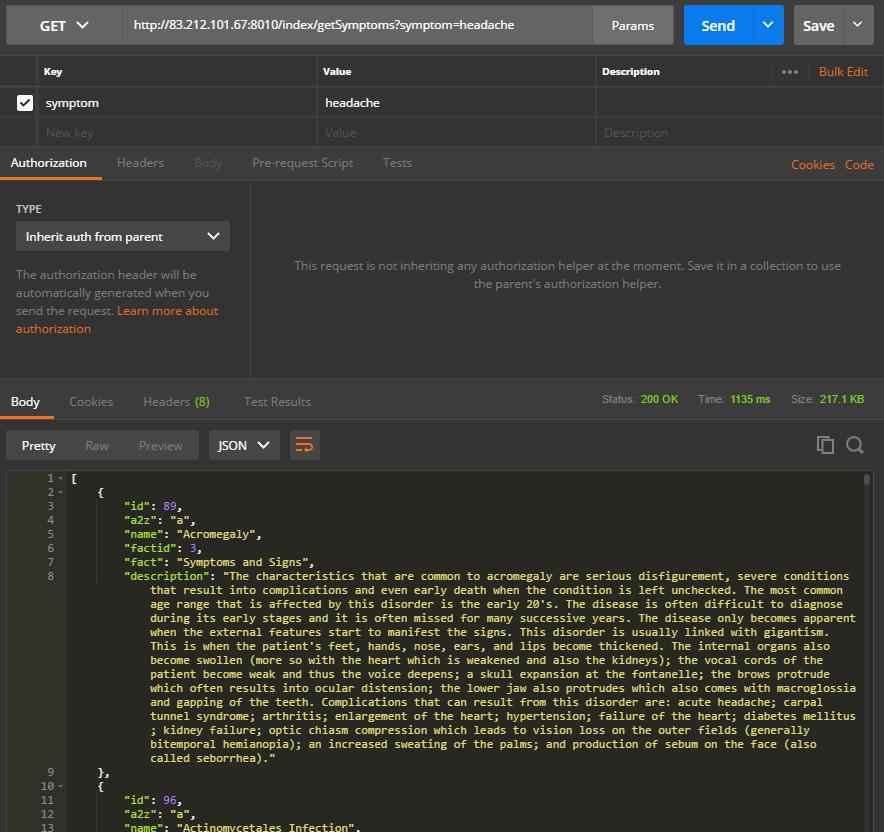Image resolution: width=884 pixels, height=832 pixels.
Task: Click the Params button
Action: tap(633, 25)
